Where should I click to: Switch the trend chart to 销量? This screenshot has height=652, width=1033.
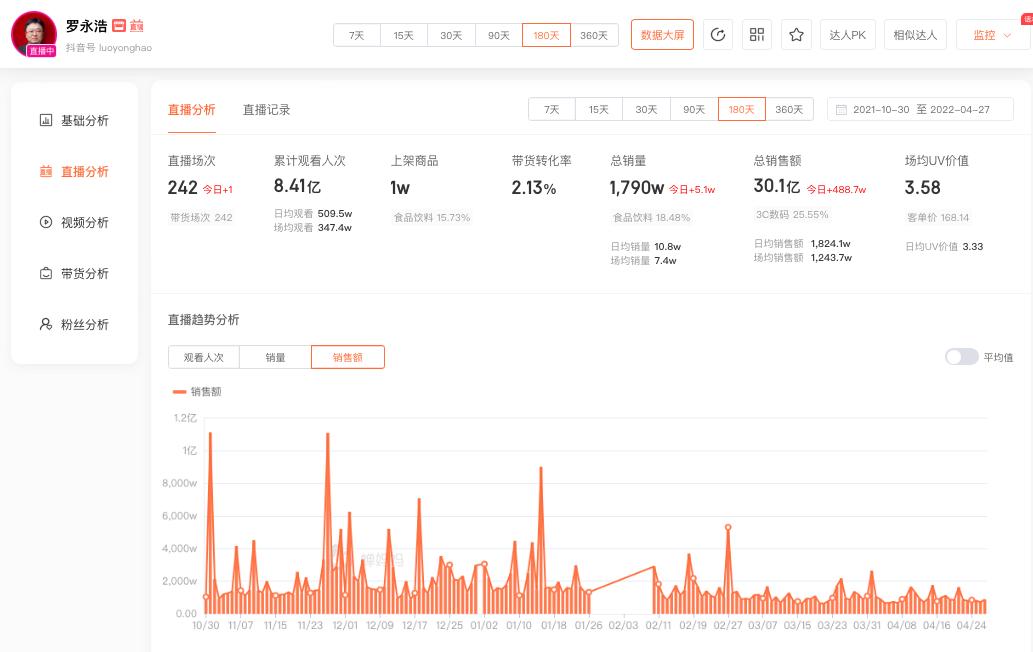(275, 357)
